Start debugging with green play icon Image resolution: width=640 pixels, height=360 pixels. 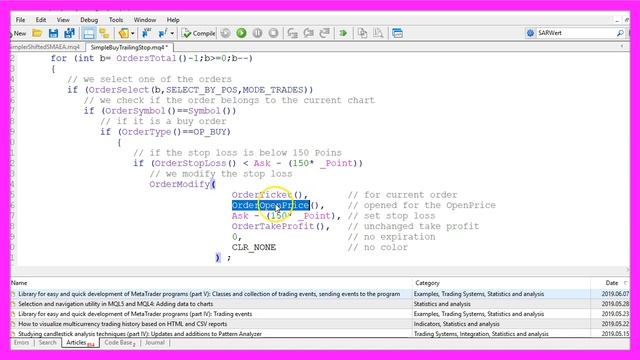[241, 33]
